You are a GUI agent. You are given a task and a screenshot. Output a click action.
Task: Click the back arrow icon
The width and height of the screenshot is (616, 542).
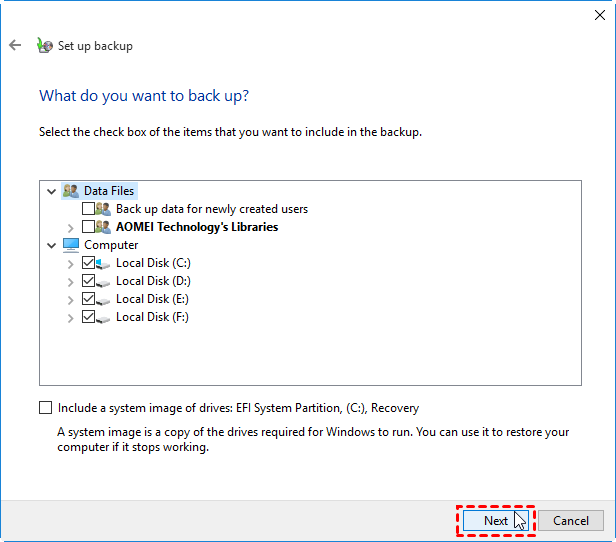click(x=15, y=45)
